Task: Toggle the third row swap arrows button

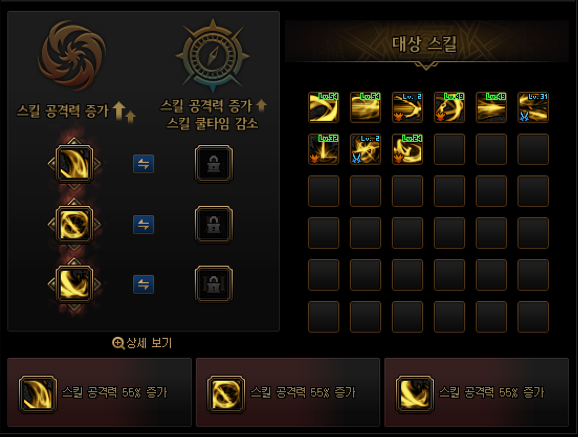Action: pyautogui.click(x=143, y=284)
